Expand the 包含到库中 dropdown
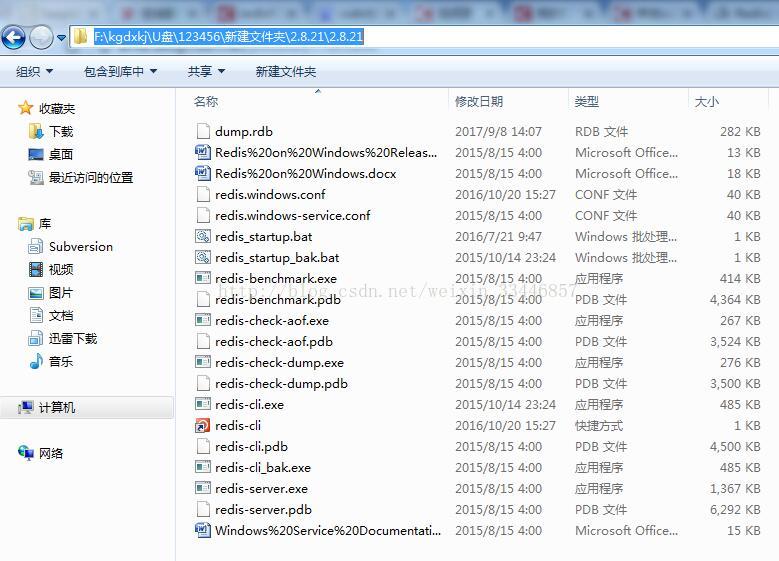 click(x=121, y=72)
